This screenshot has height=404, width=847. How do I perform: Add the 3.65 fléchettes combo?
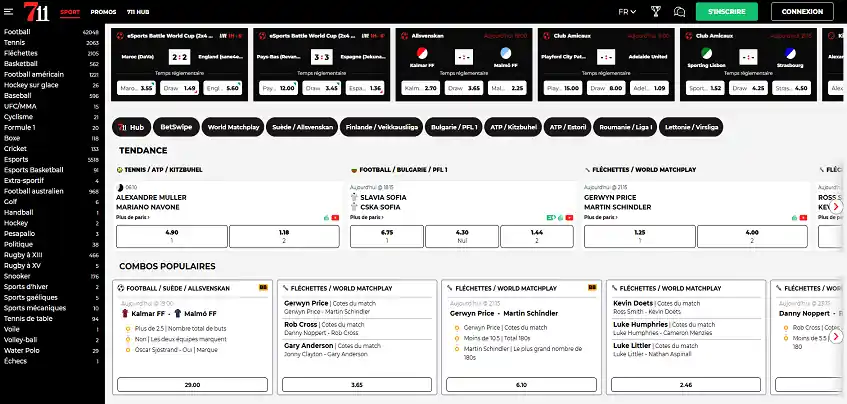[x=357, y=385]
